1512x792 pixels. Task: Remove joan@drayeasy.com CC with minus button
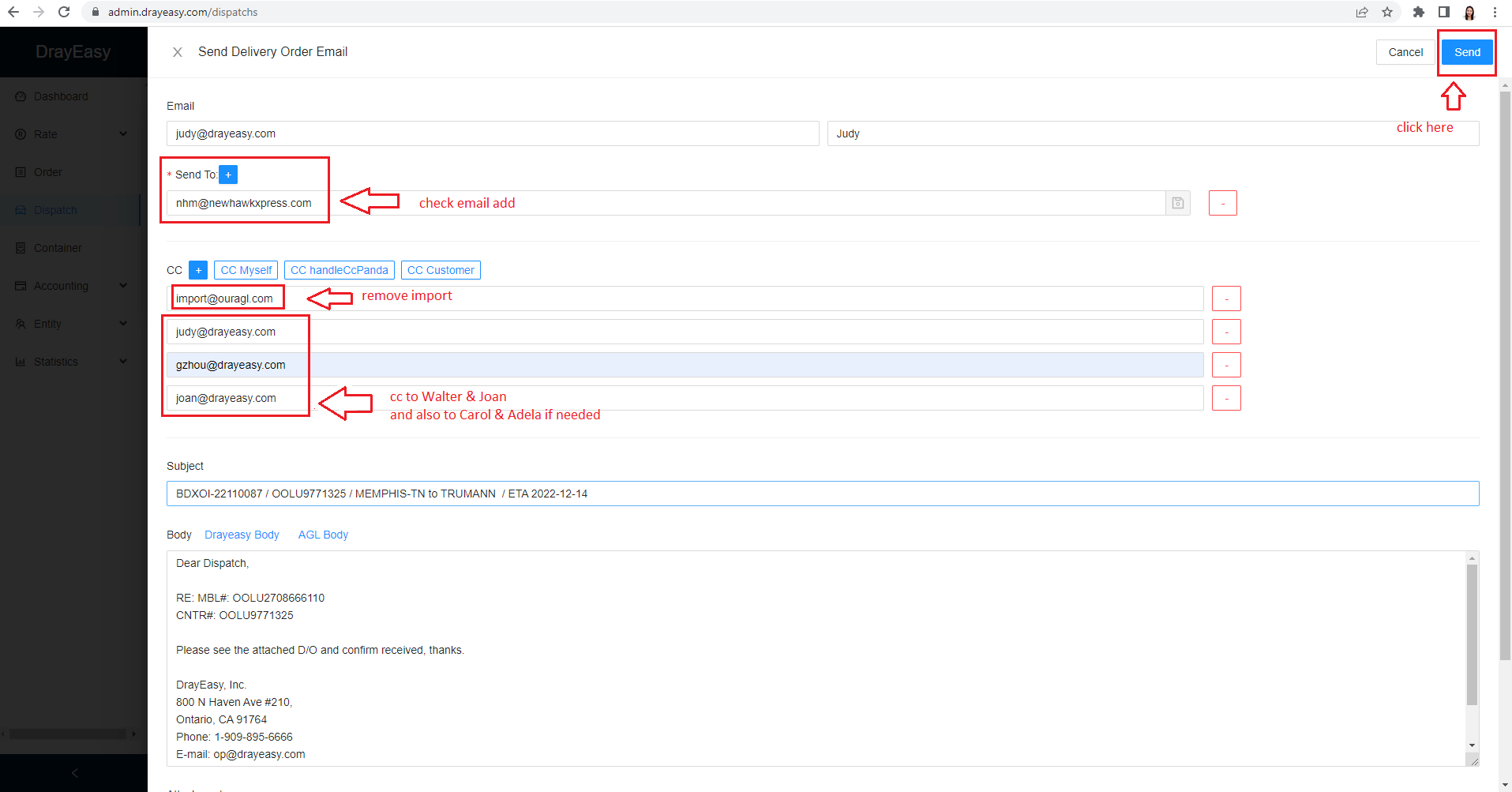1226,398
